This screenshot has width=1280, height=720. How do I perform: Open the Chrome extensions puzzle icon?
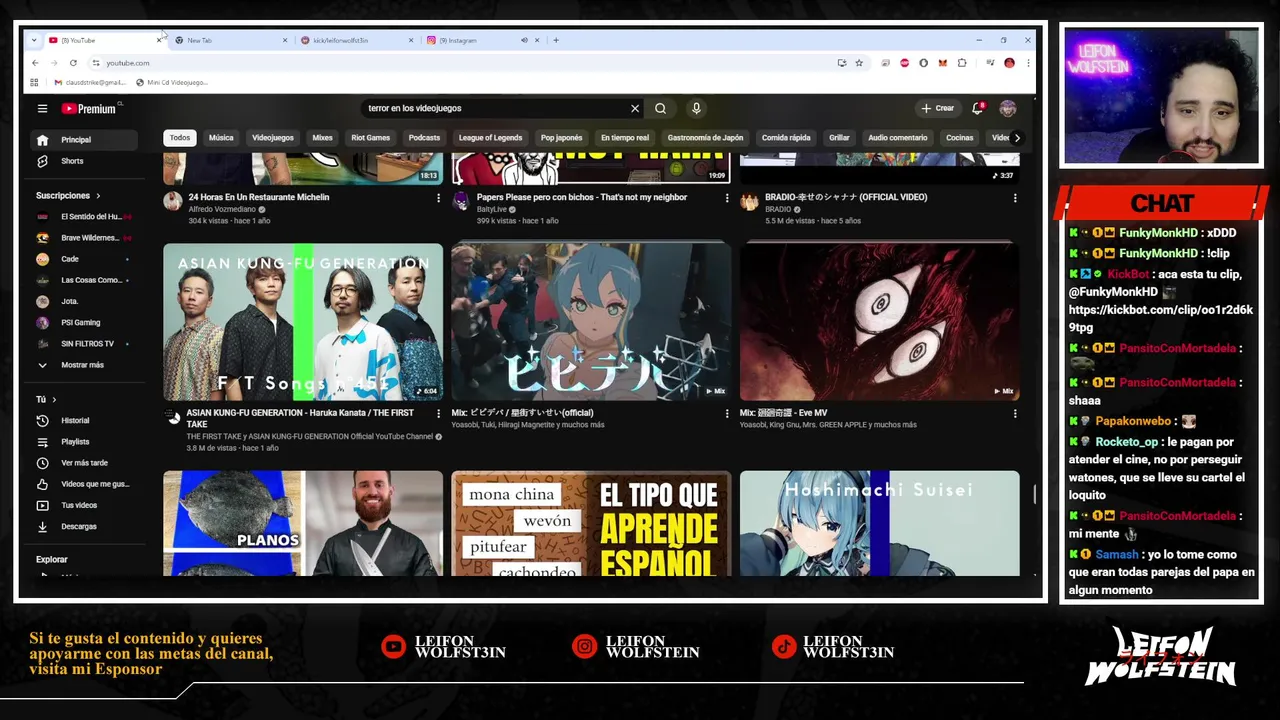tap(962, 63)
